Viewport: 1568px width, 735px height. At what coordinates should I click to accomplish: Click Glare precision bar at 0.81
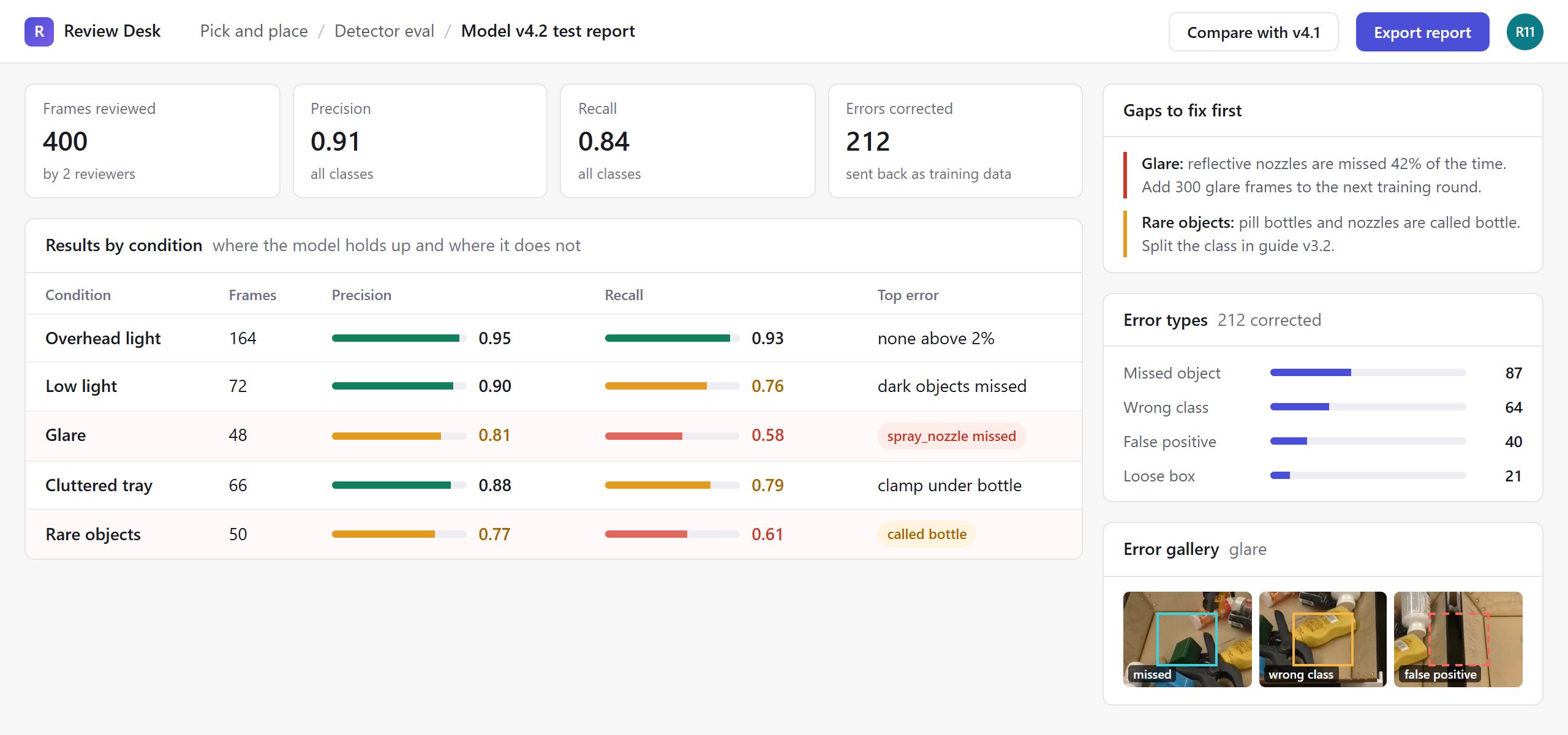pos(399,436)
